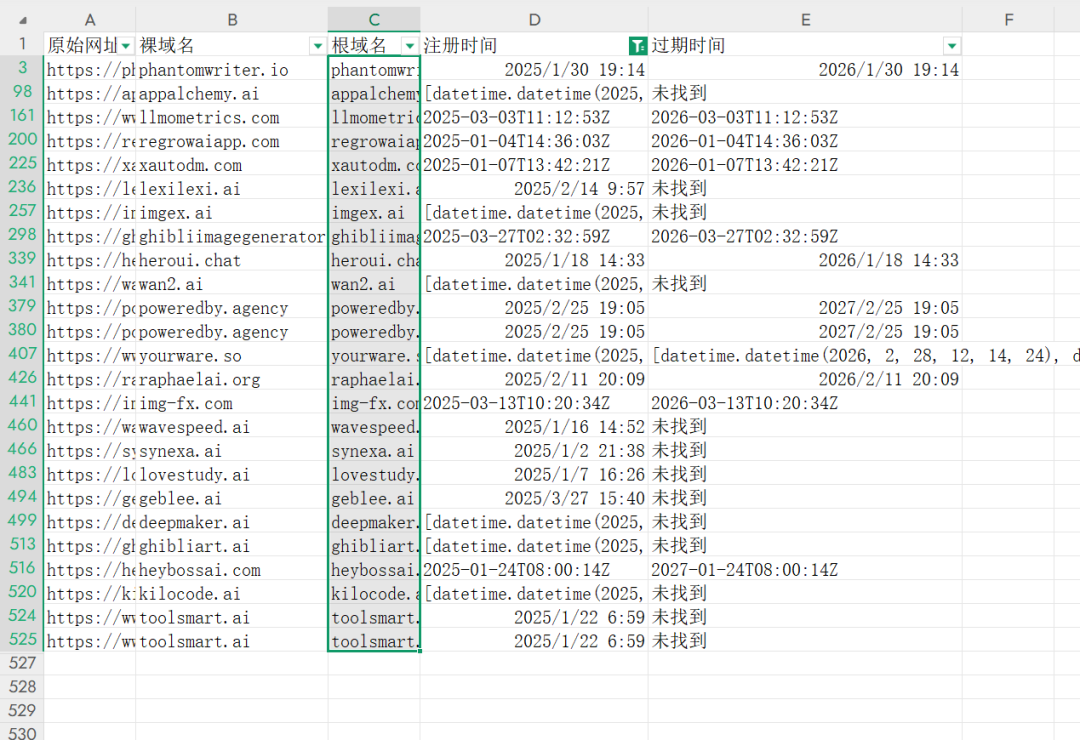This screenshot has height=740, width=1080.
Task: Select cell heroui.chat in column B
Action: [232, 260]
